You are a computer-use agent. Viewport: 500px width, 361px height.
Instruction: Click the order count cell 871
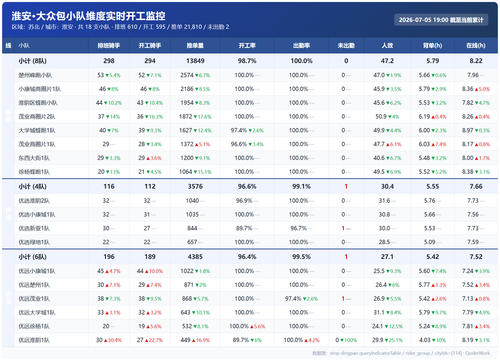(188, 285)
